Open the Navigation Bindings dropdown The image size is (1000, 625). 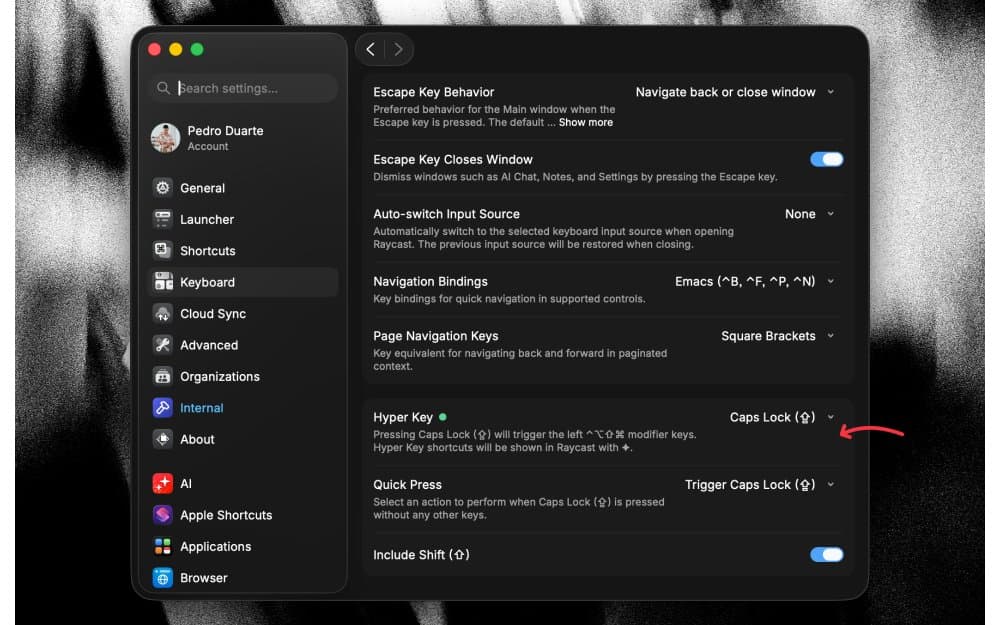pos(754,281)
